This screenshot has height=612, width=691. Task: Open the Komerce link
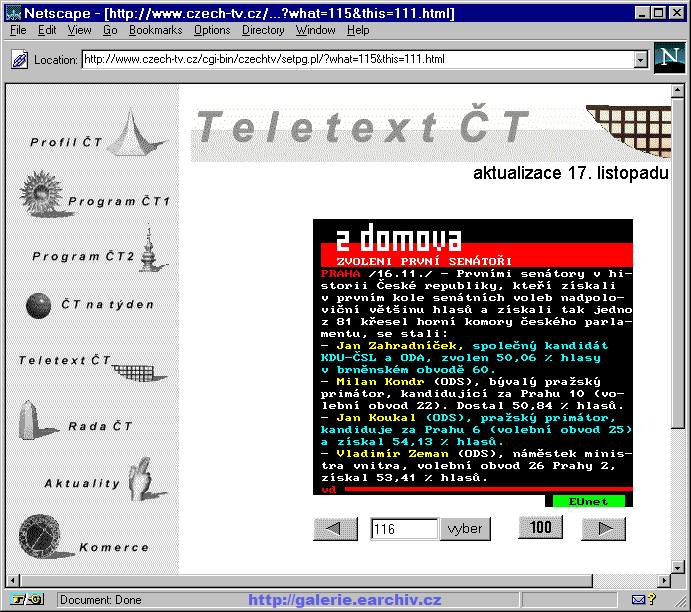tap(114, 547)
